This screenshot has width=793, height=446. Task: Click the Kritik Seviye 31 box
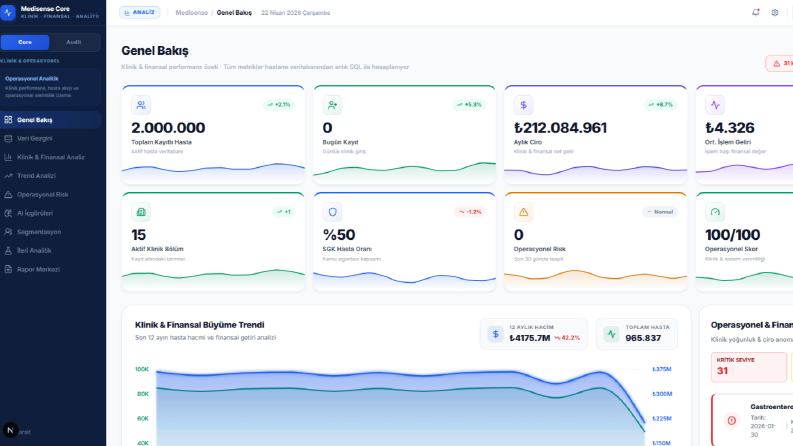pyautogui.click(x=749, y=367)
